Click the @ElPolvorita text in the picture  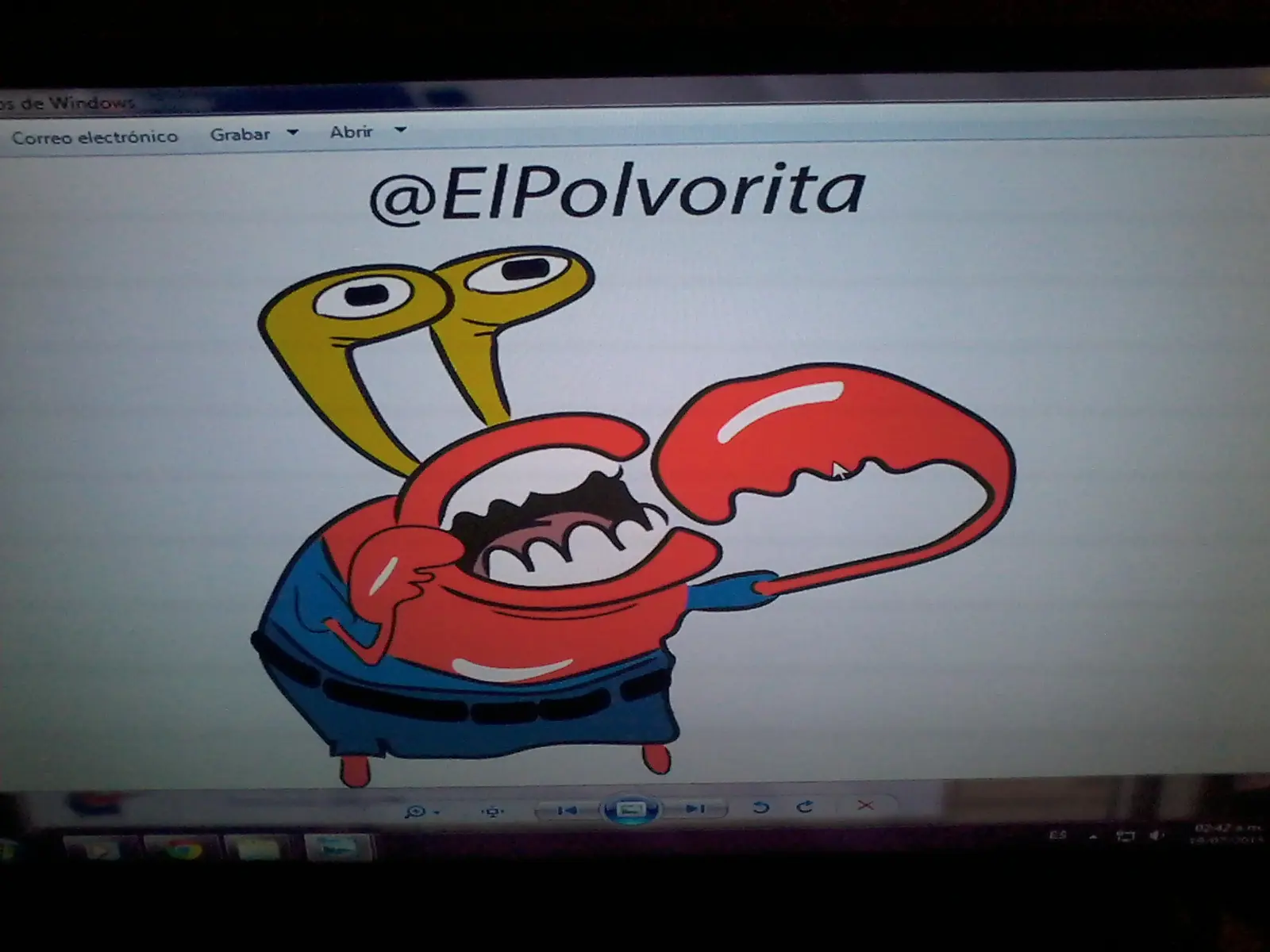coord(617,193)
